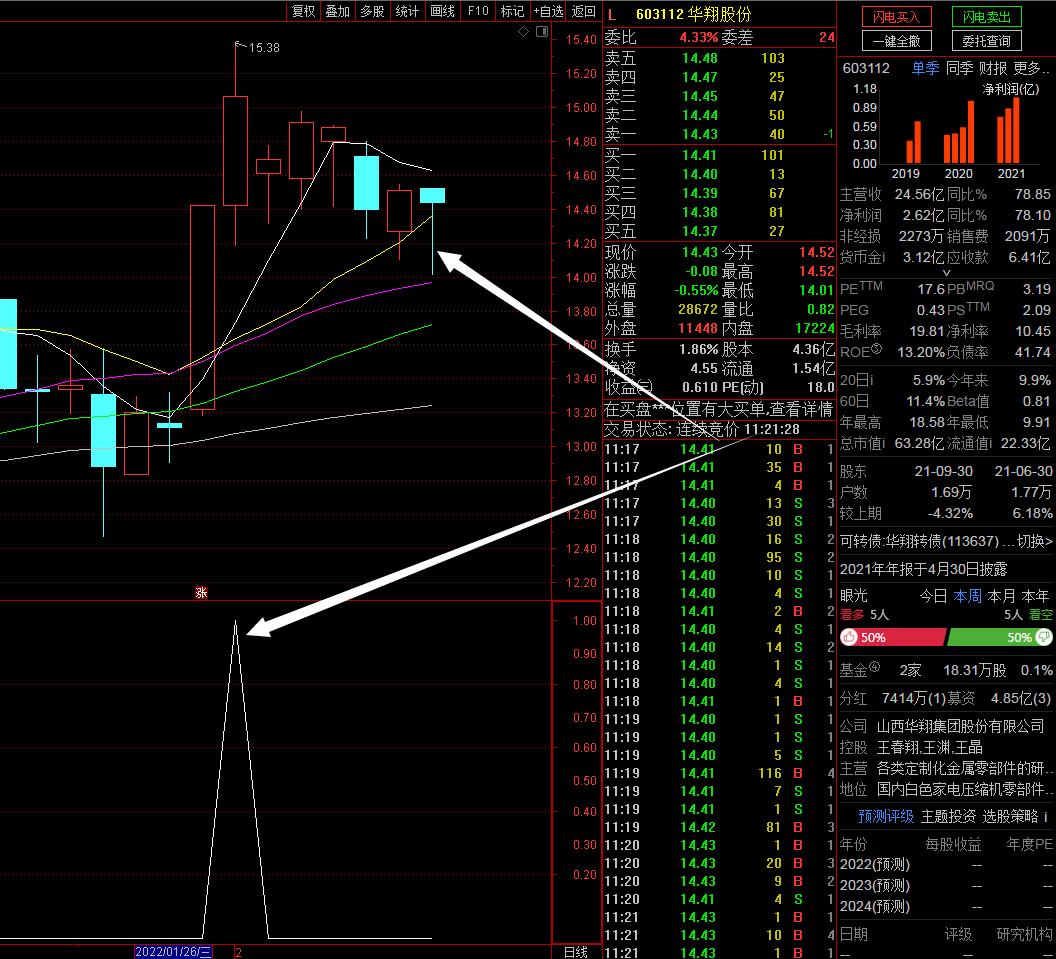Click the 买一 bid price 14.41
The height and width of the screenshot is (959, 1056).
click(700, 156)
